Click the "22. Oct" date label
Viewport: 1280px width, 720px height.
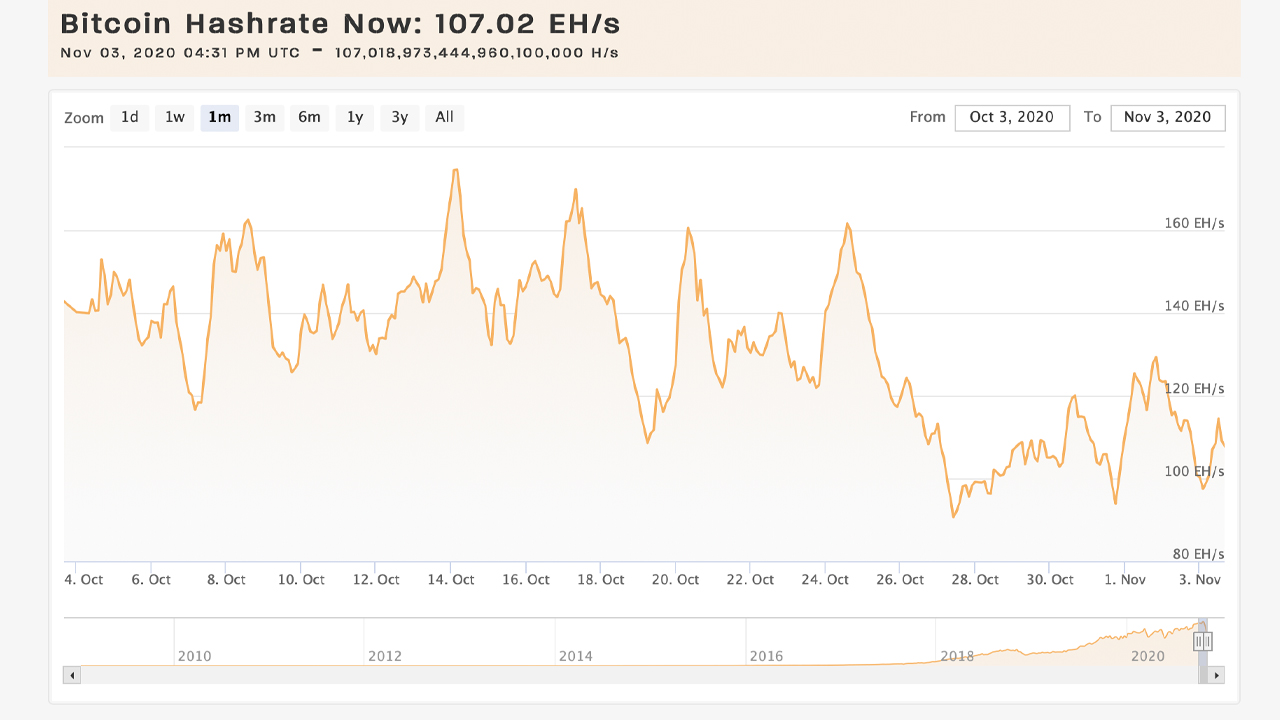pyautogui.click(x=751, y=579)
